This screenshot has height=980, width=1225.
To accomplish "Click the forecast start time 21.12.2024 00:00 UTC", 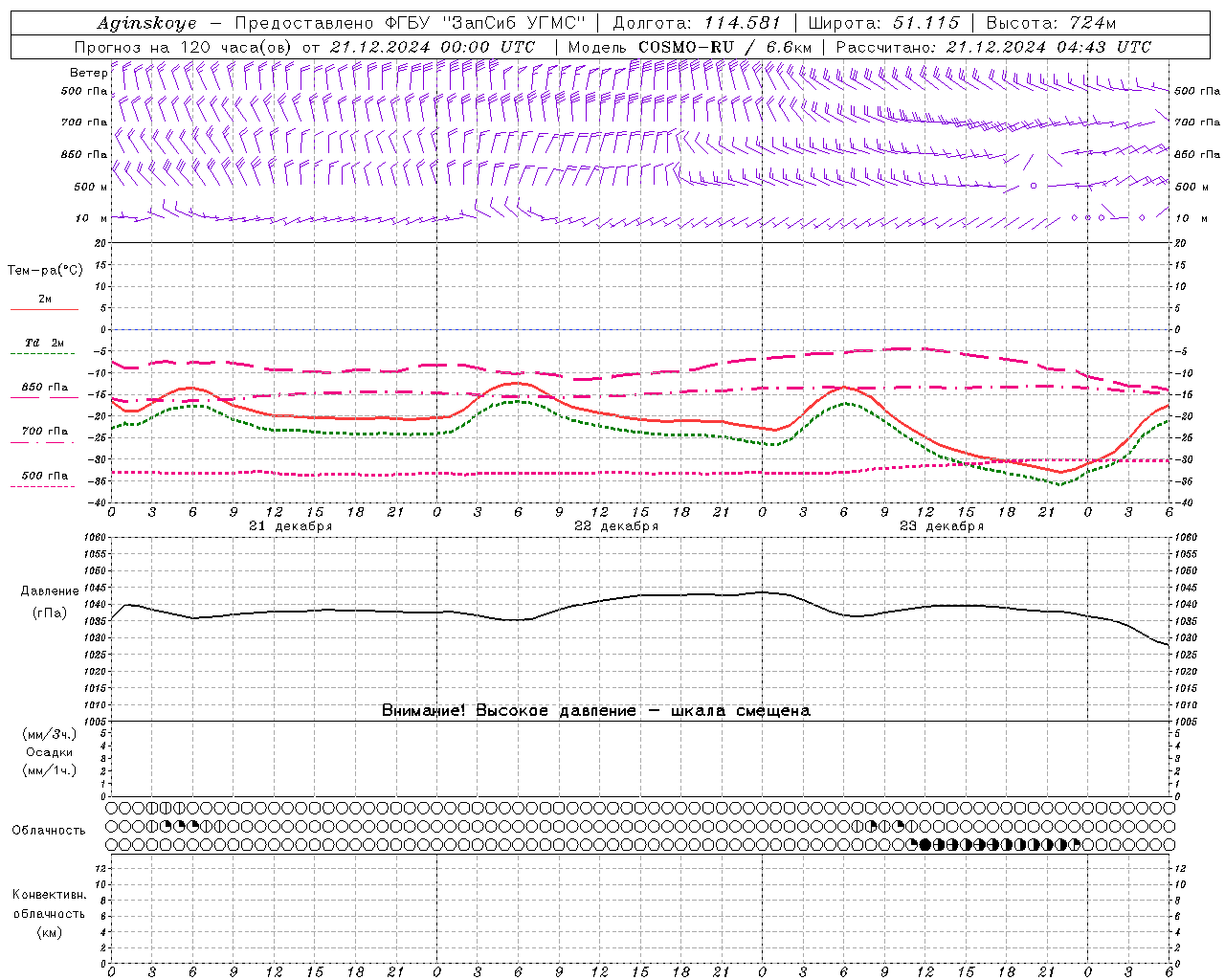I will tap(432, 47).
